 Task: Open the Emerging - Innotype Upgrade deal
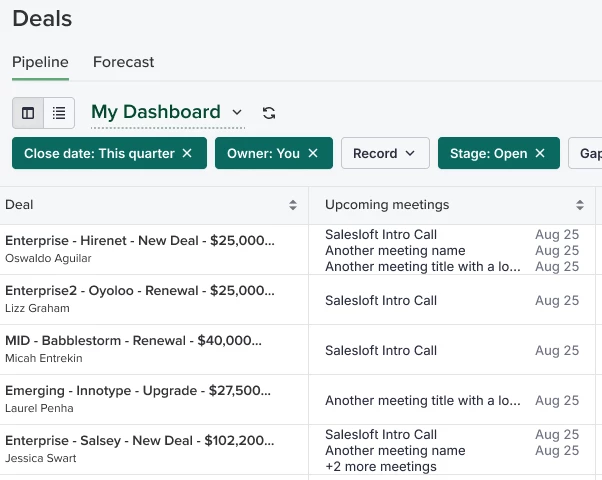coord(139,390)
